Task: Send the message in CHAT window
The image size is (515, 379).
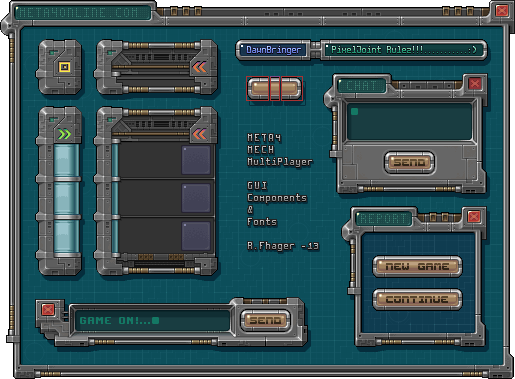Action: click(x=409, y=162)
